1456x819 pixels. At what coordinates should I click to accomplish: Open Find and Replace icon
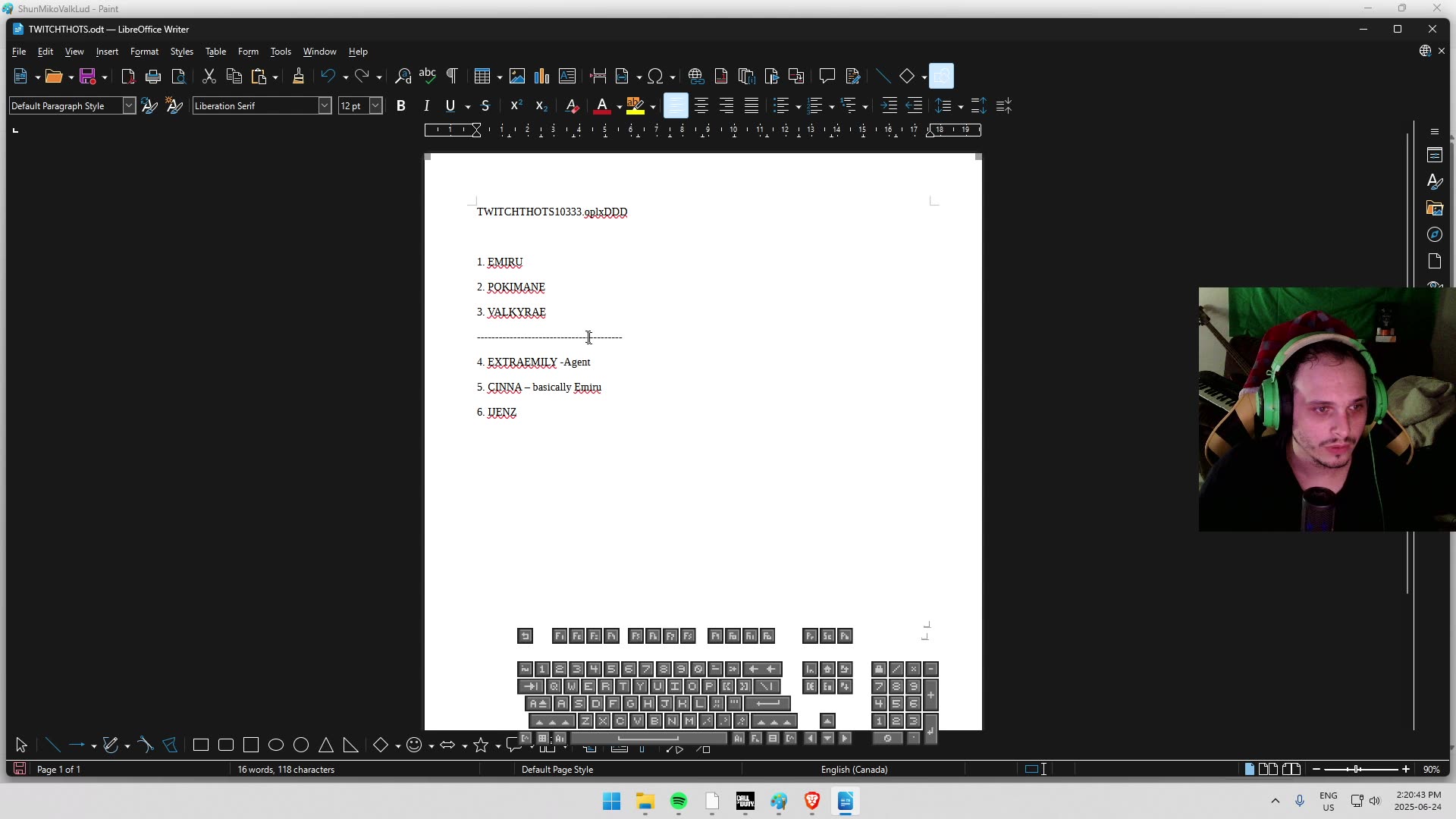(x=403, y=76)
